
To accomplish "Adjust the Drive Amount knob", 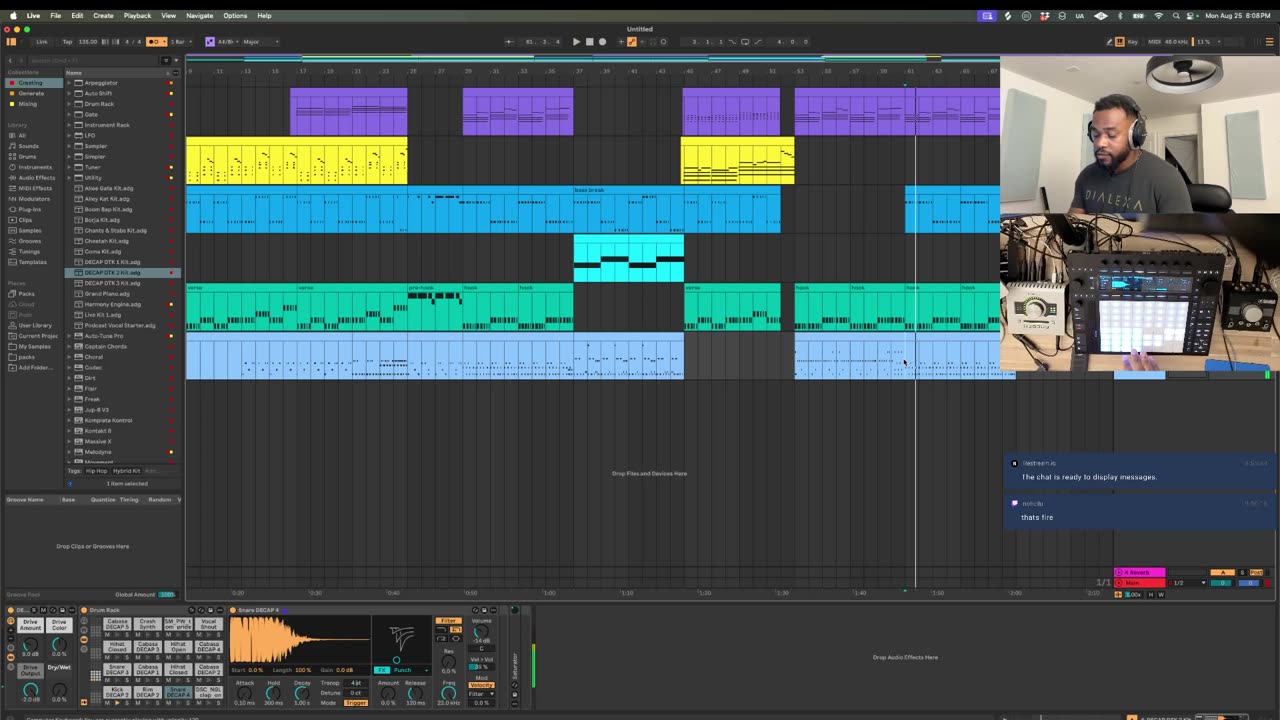I will coord(30,643).
